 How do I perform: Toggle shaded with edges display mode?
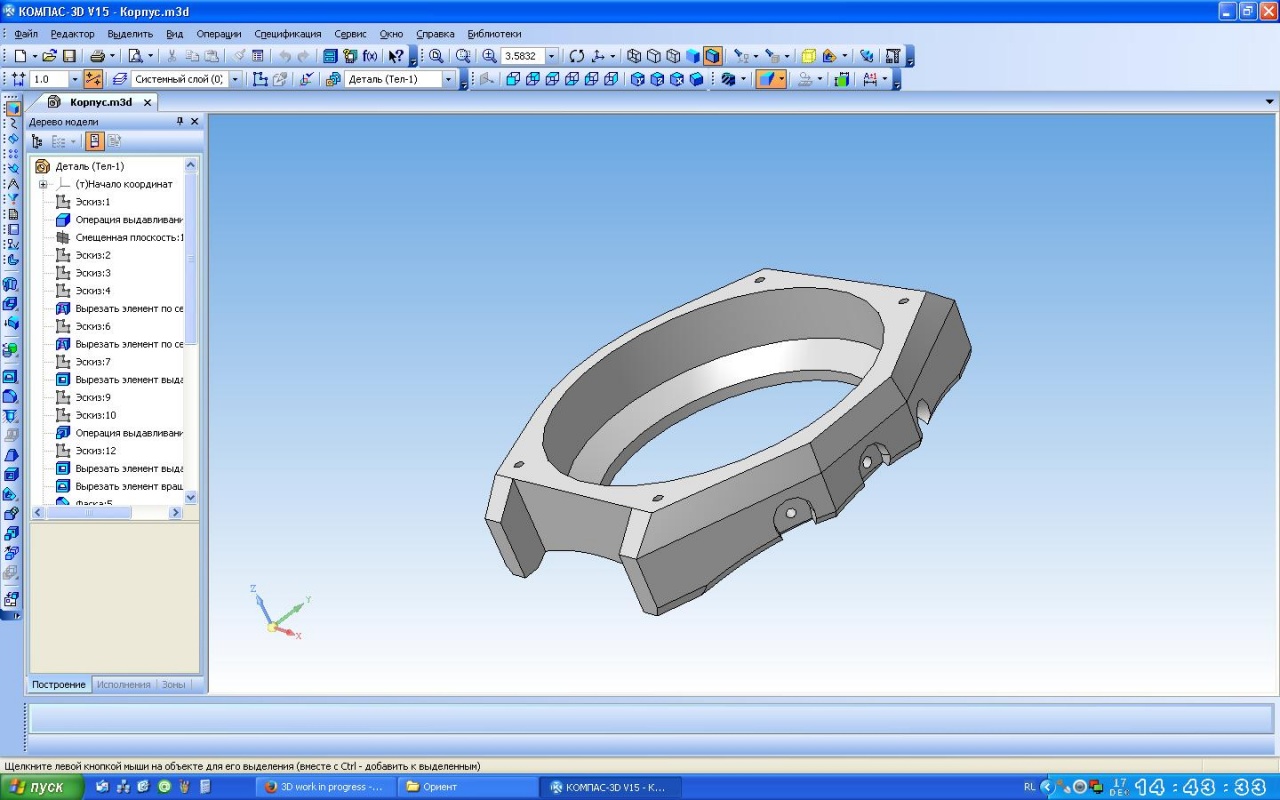pyautogui.click(x=712, y=56)
